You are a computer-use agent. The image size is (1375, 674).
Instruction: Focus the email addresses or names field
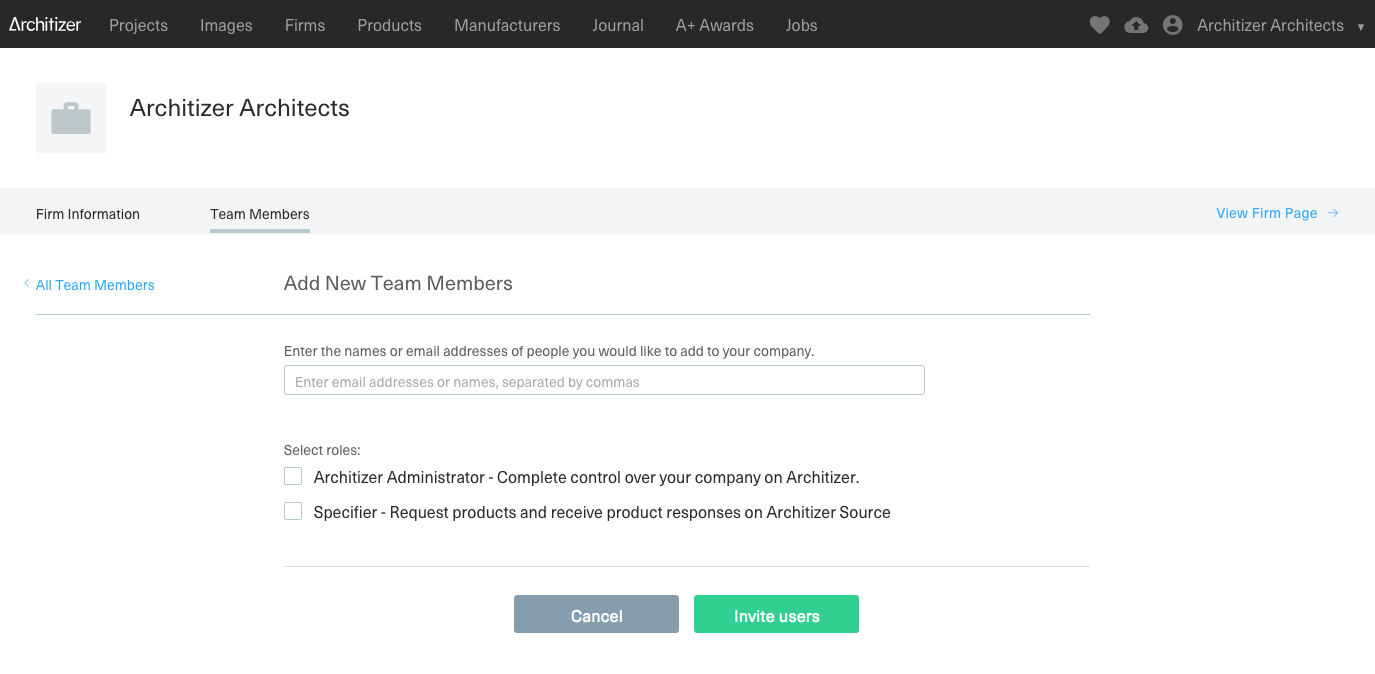604,380
